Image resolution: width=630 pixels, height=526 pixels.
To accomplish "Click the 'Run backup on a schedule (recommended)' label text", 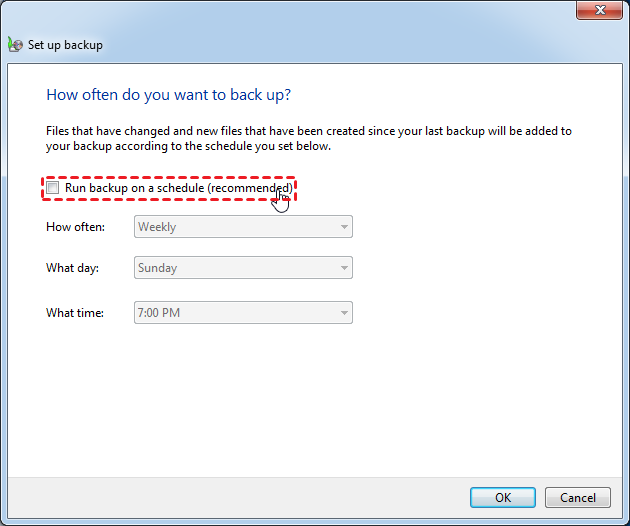I will tap(178, 188).
